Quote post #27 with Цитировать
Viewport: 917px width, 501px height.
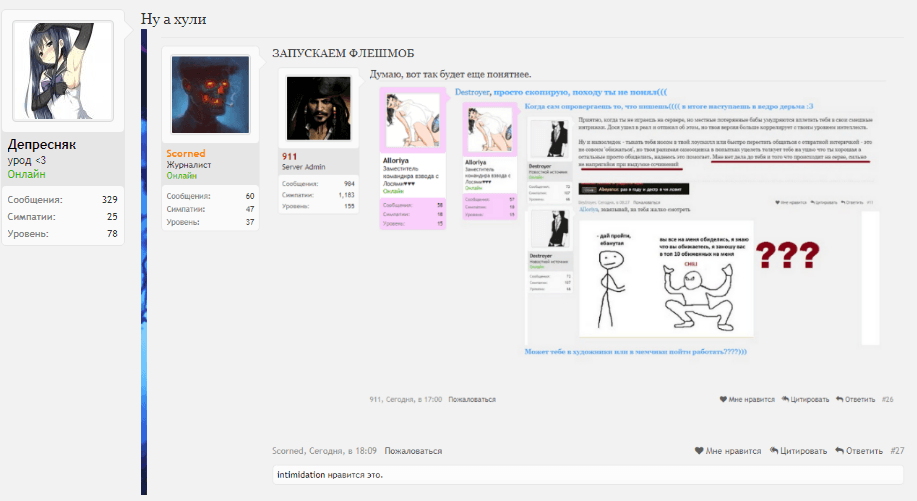[798, 451]
